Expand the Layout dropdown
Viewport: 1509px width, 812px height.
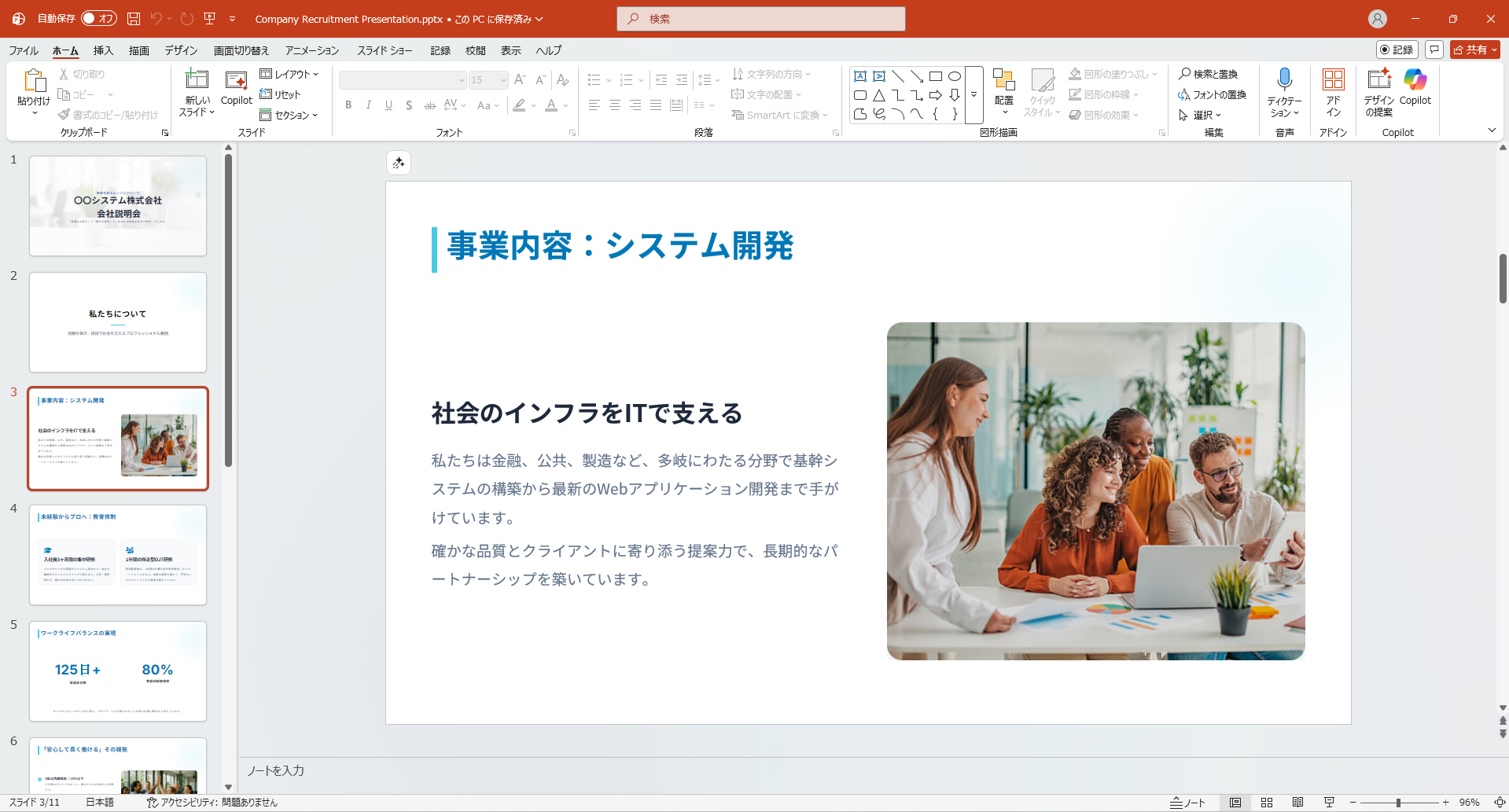[x=289, y=74]
